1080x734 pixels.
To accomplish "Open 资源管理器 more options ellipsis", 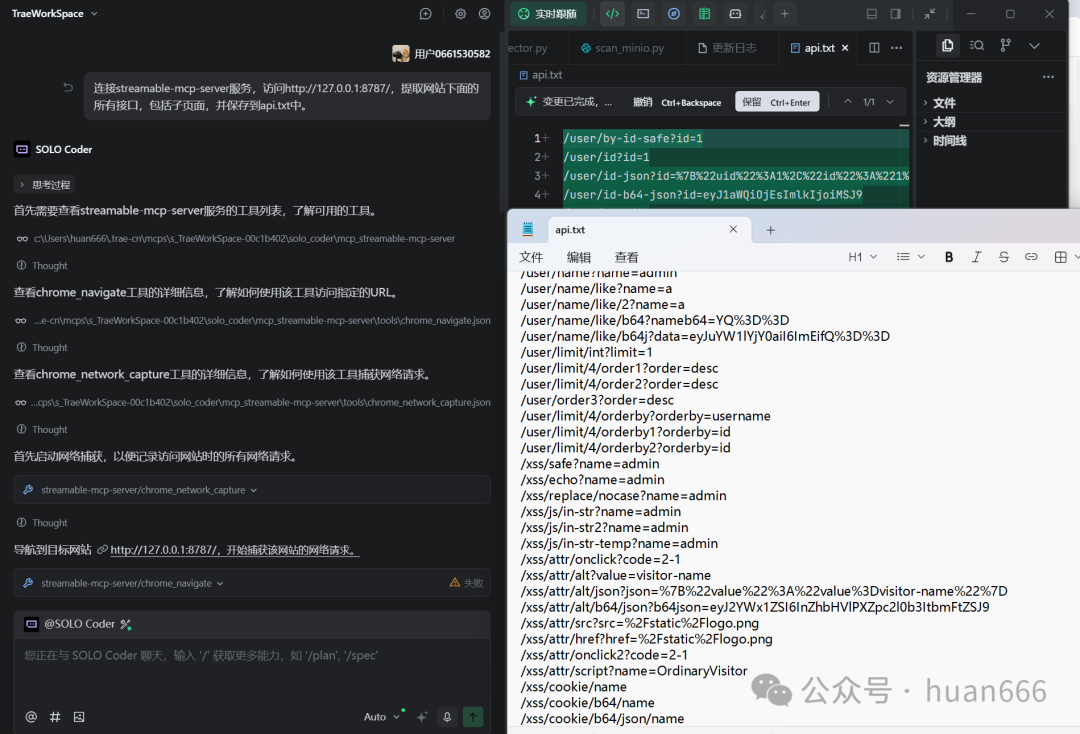I will (x=1048, y=77).
